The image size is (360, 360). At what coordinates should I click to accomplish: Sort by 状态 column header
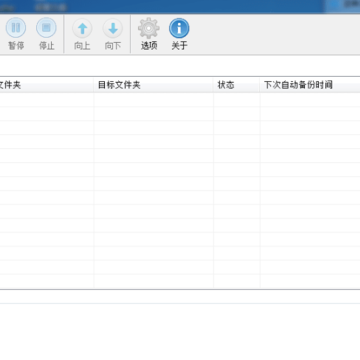pyautogui.click(x=236, y=85)
